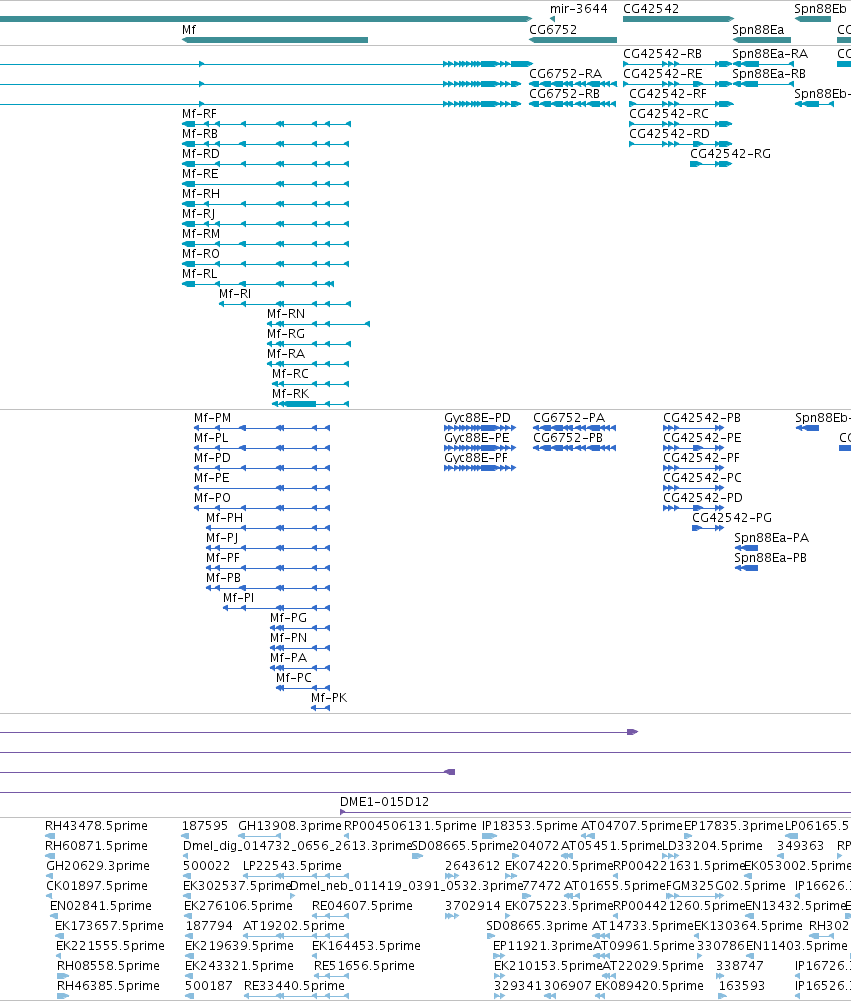Click the Spn88Eb gene label
Screen dimensions: 851x1001
coord(820,9)
